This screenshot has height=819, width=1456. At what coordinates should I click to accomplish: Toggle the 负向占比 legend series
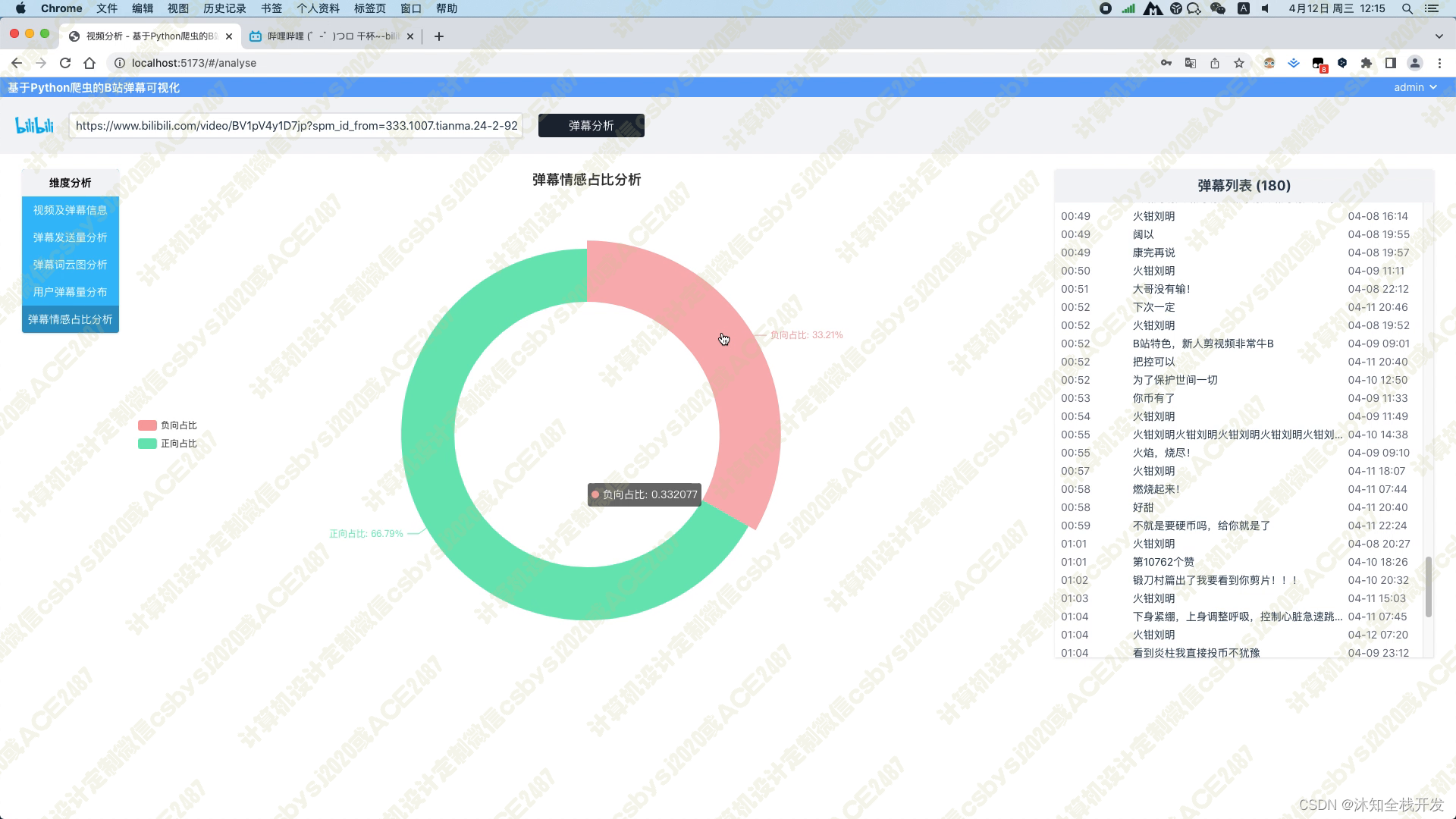168,425
